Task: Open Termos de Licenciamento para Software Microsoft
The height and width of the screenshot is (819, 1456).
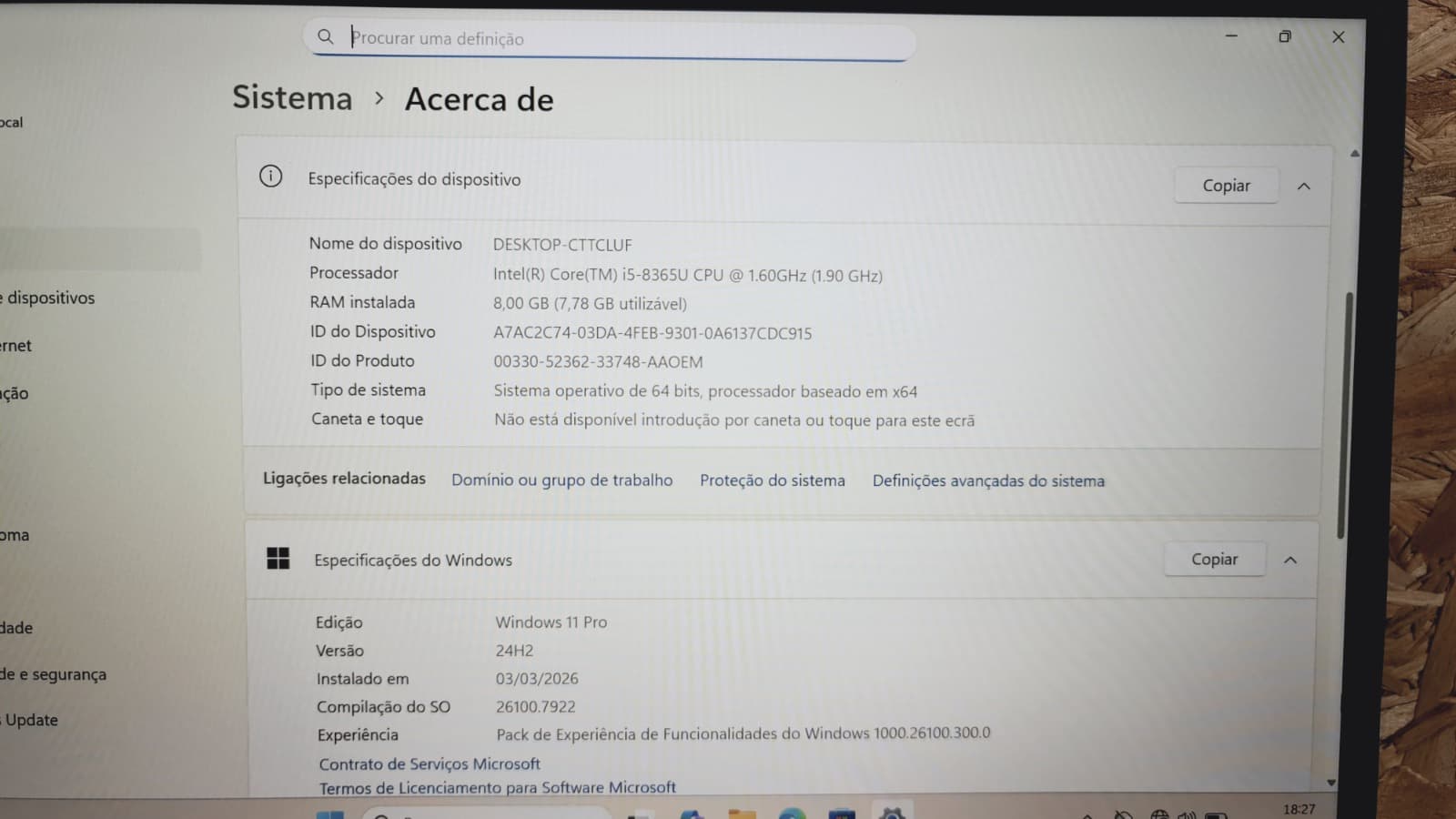Action: [x=498, y=787]
